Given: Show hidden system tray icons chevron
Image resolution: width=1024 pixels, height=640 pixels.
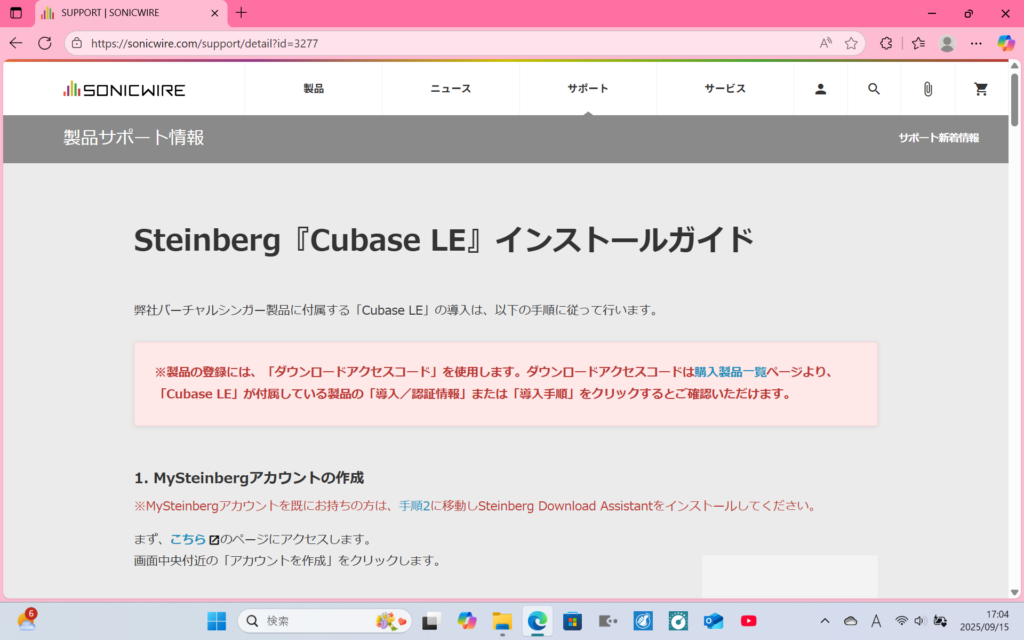Looking at the screenshot, I should coord(824,621).
